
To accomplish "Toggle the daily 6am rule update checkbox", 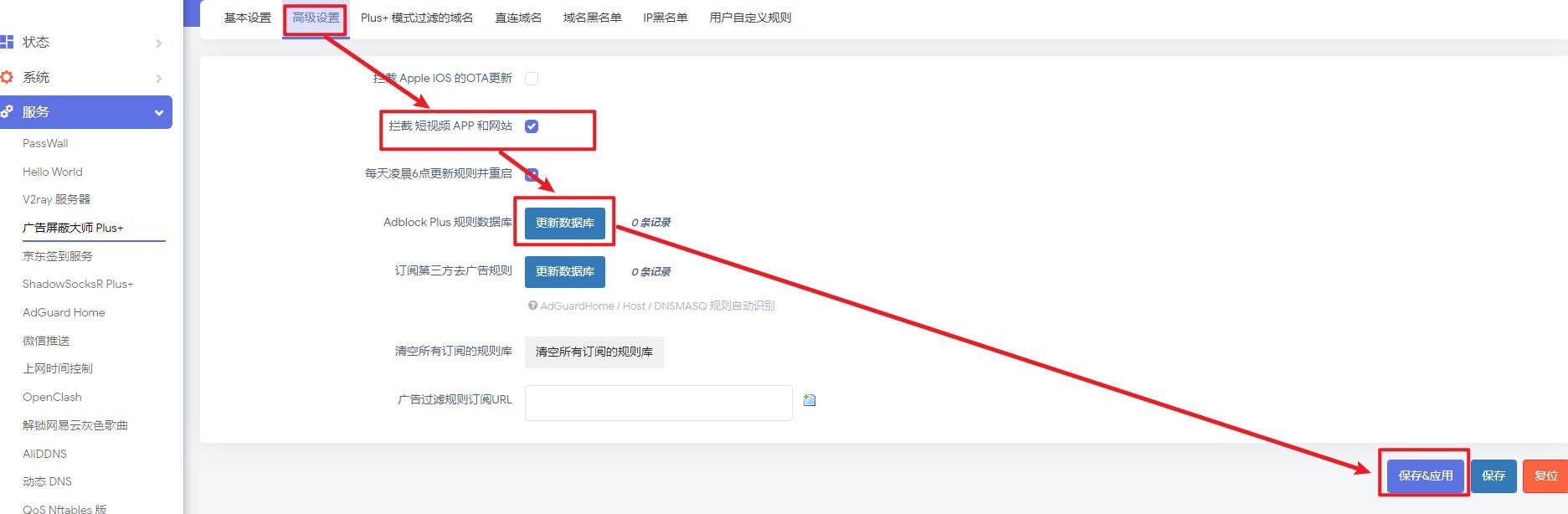I will point(532,174).
